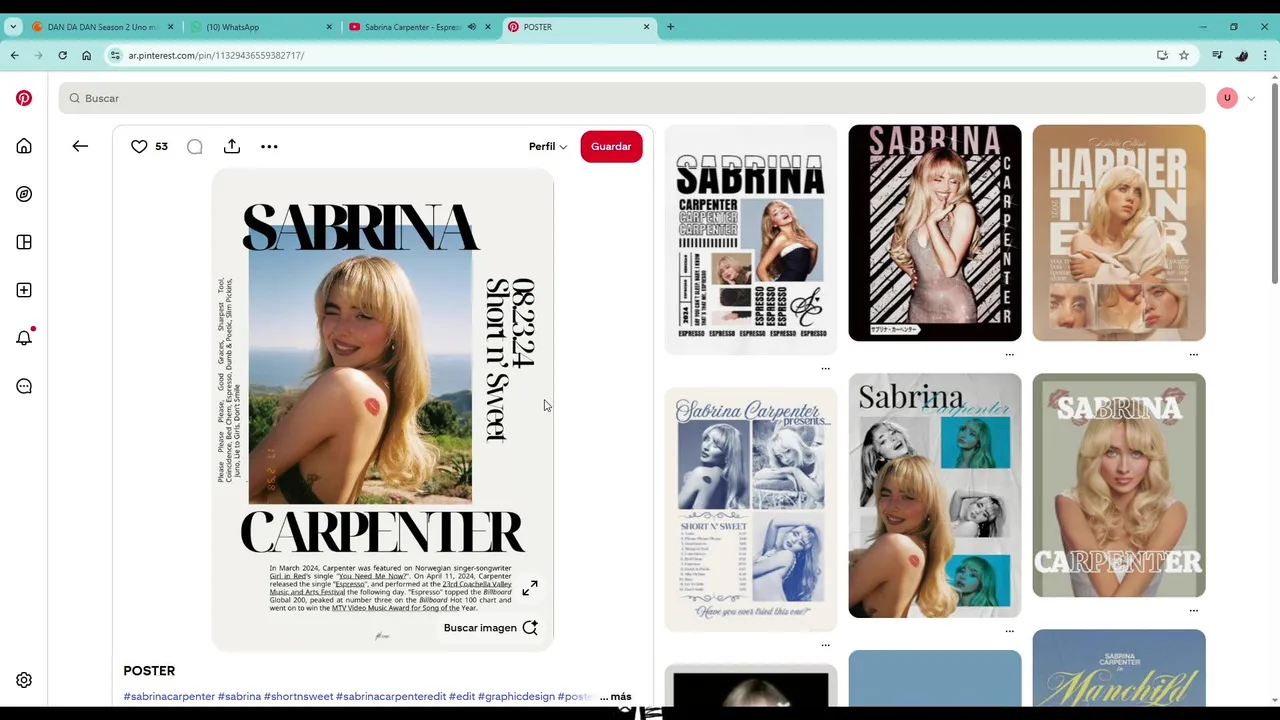Go back with pin arrow
Image resolution: width=1280 pixels, height=720 pixels.
[80, 146]
